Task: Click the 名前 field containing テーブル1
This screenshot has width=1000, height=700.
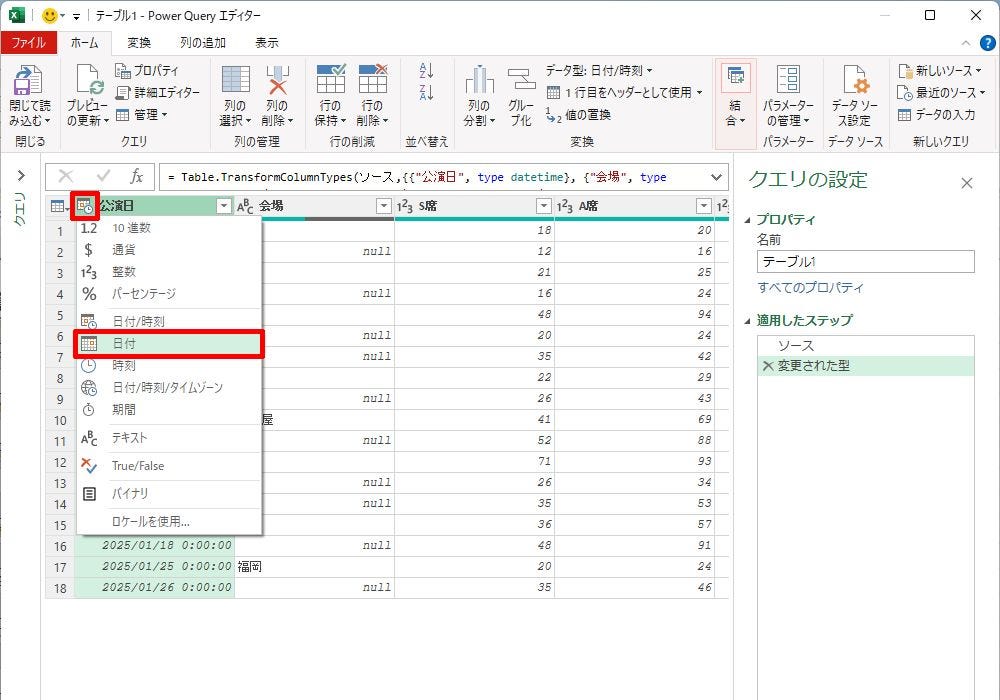Action: pyautogui.click(x=865, y=261)
